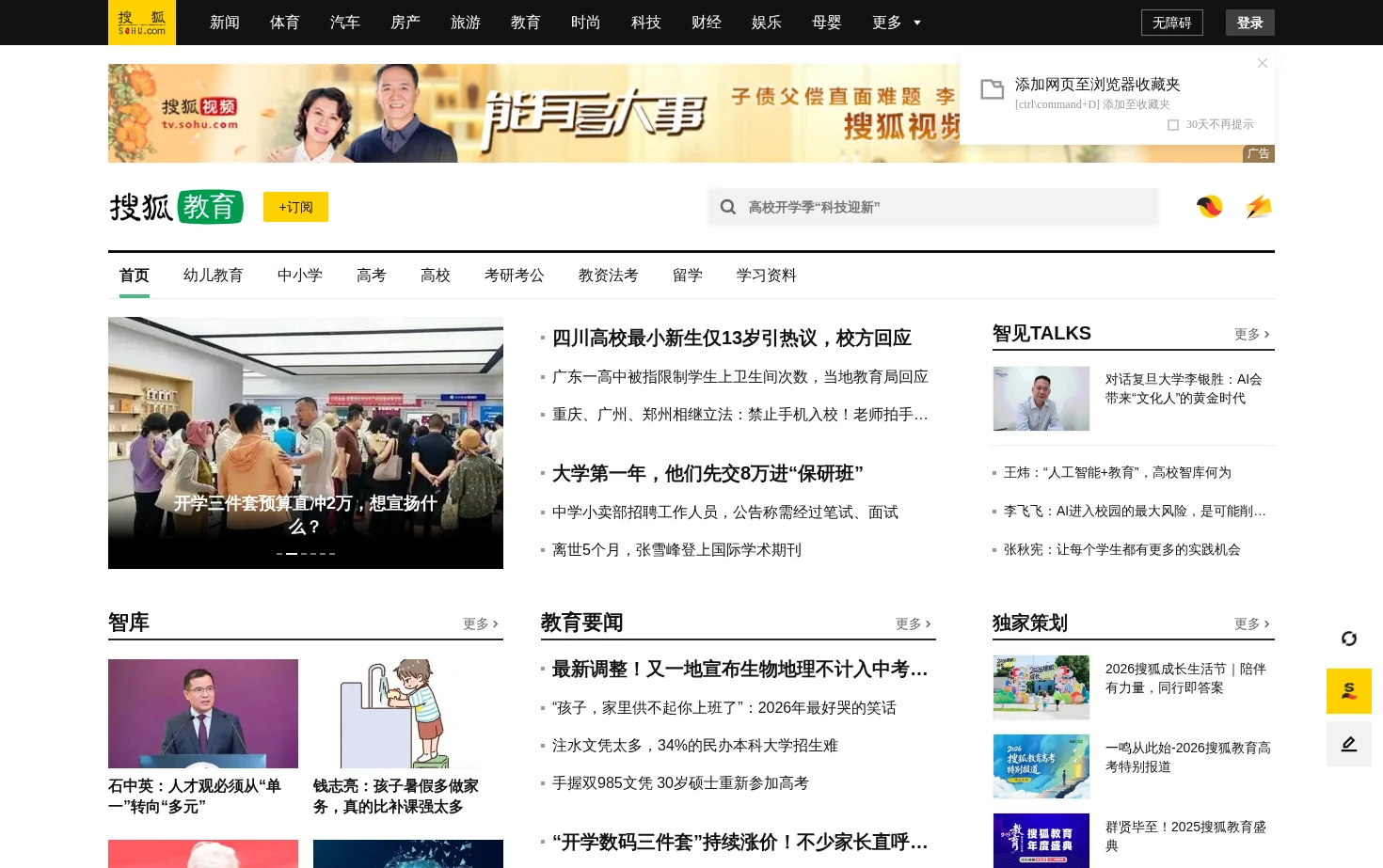Screen dimensions: 1383x868
Task: Switch to the 考研考公 tab
Action: pyautogui.click(x=515, y=276)
